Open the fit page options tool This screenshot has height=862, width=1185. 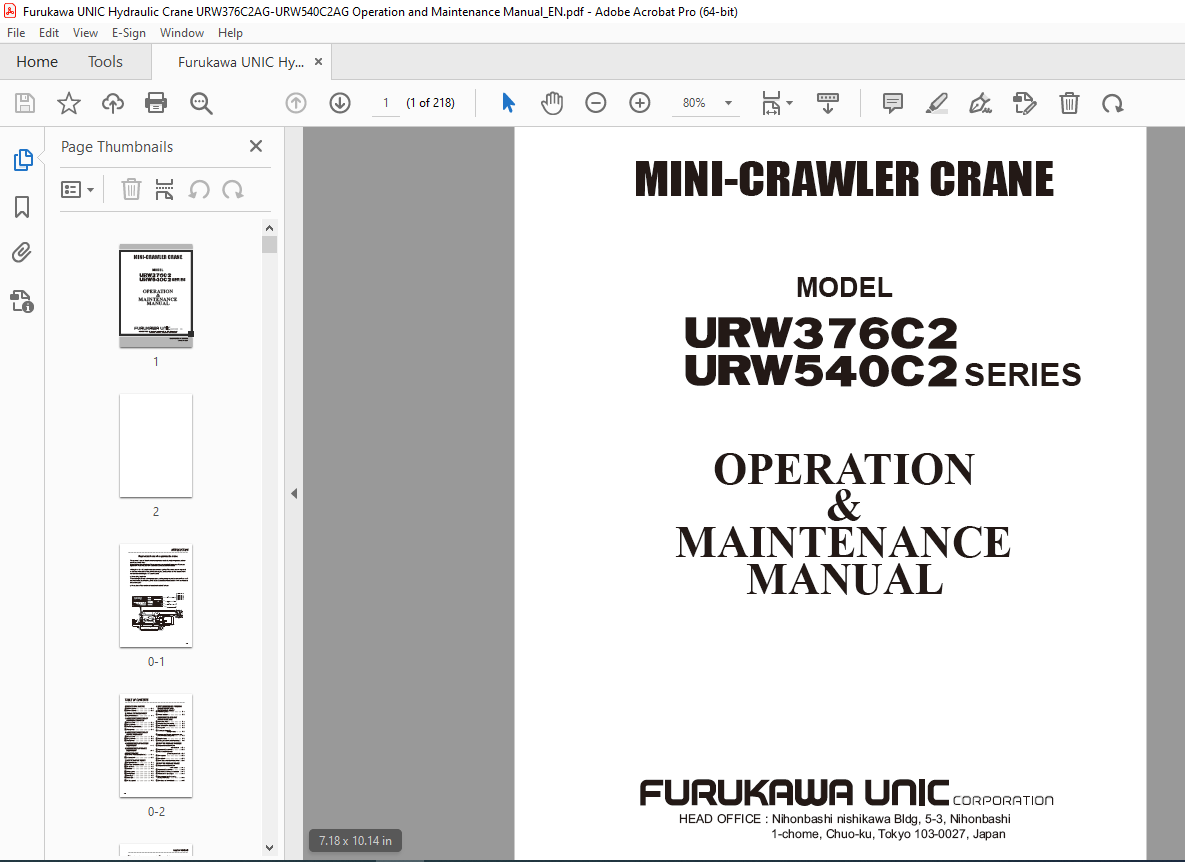777,103
